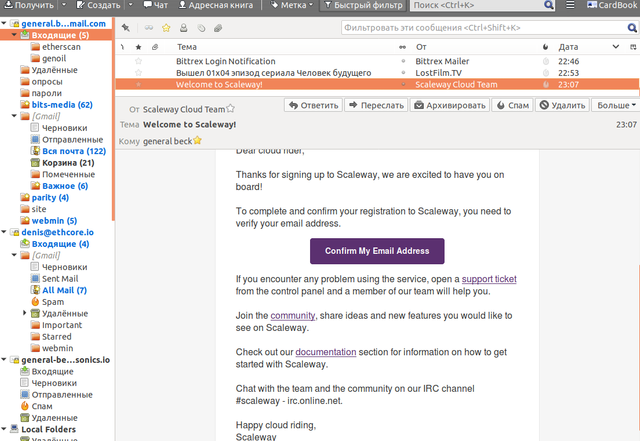Mark the message as Спам

512,105
